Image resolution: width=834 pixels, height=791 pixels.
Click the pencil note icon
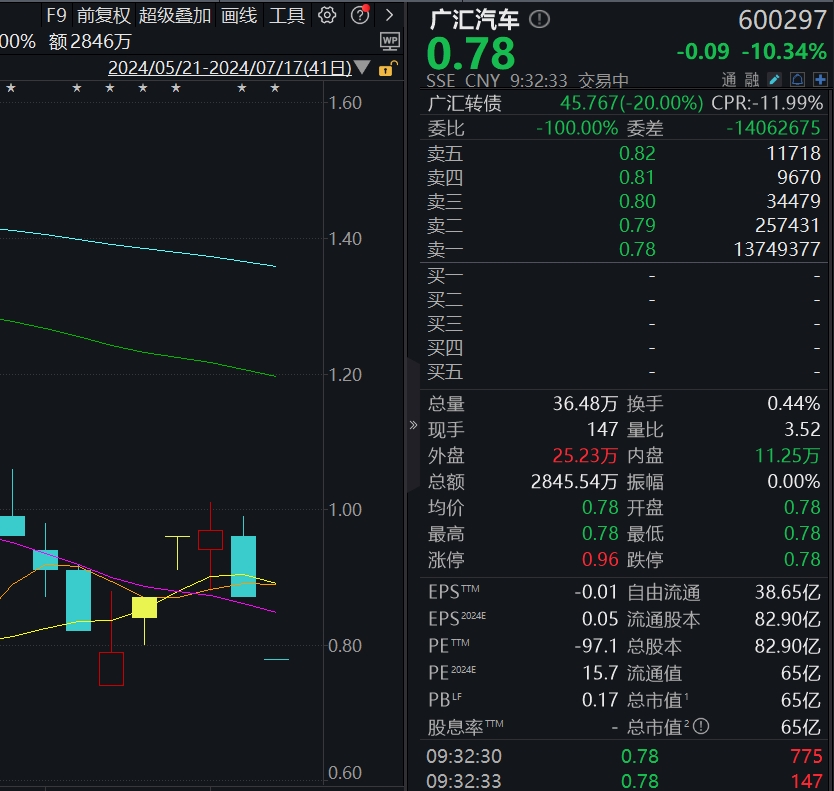(775, 80)
